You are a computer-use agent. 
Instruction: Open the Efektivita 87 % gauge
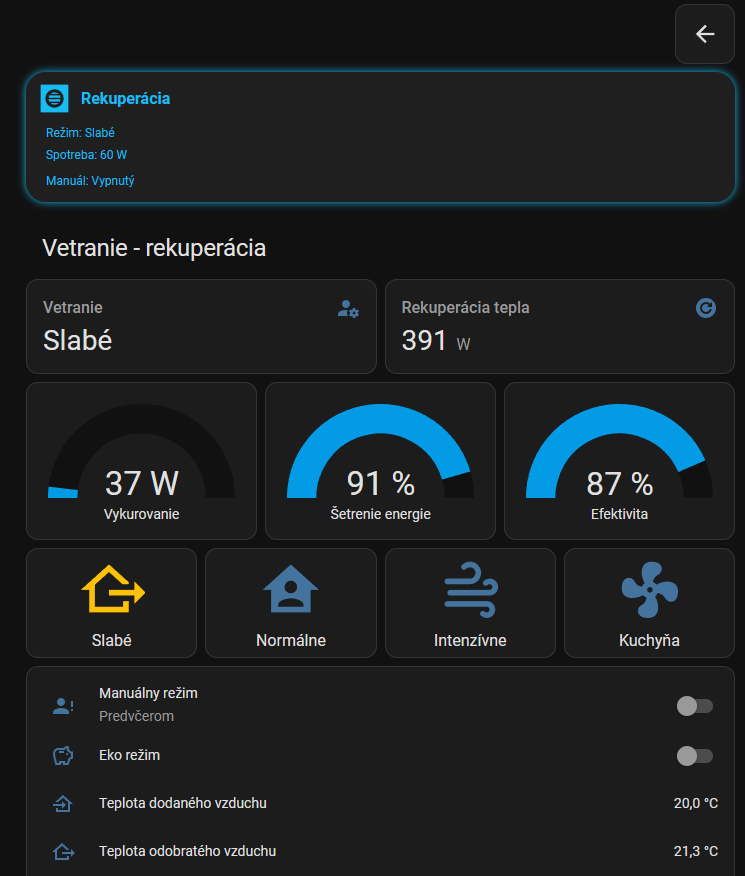(x=619, y=461)
